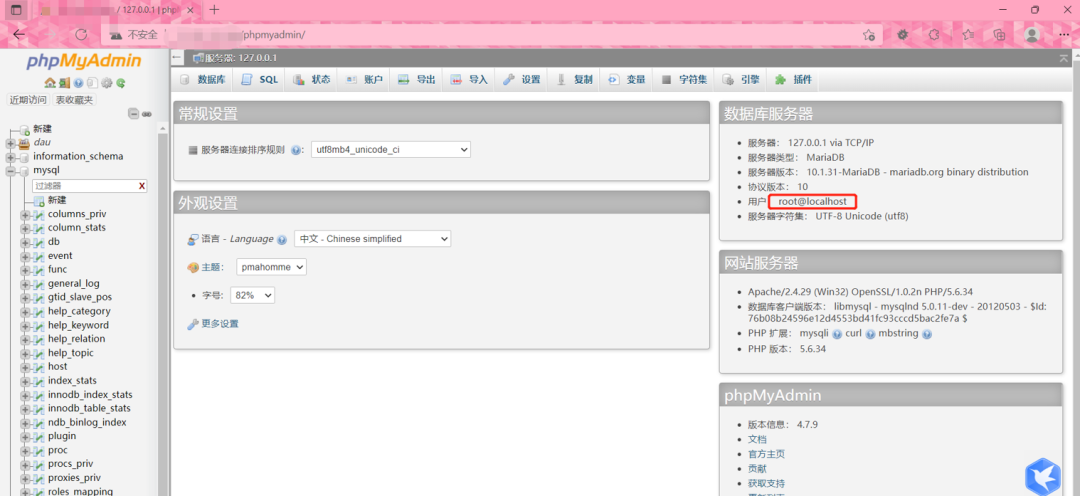Open server connection collation utf8mb4_unicode_ci dropdown
The image size is (1080, 496).
tap(391, 149)
